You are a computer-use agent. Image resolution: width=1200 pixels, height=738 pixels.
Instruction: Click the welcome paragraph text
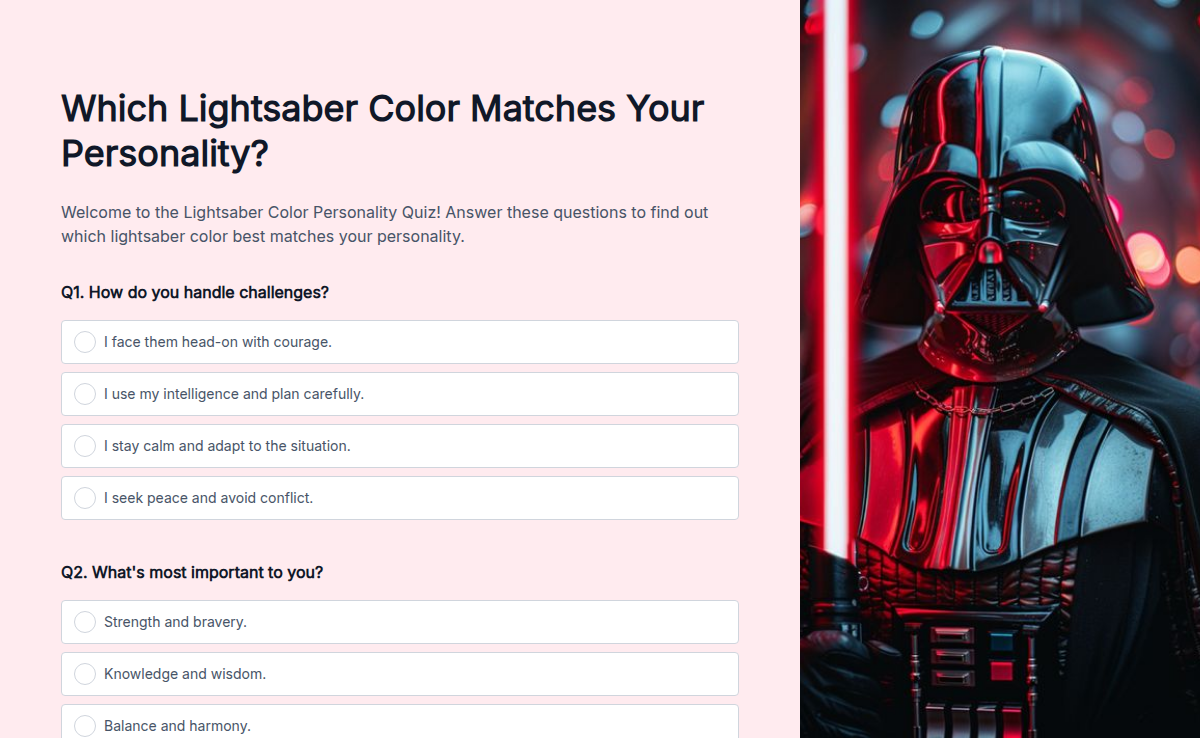tap(385, 224)
